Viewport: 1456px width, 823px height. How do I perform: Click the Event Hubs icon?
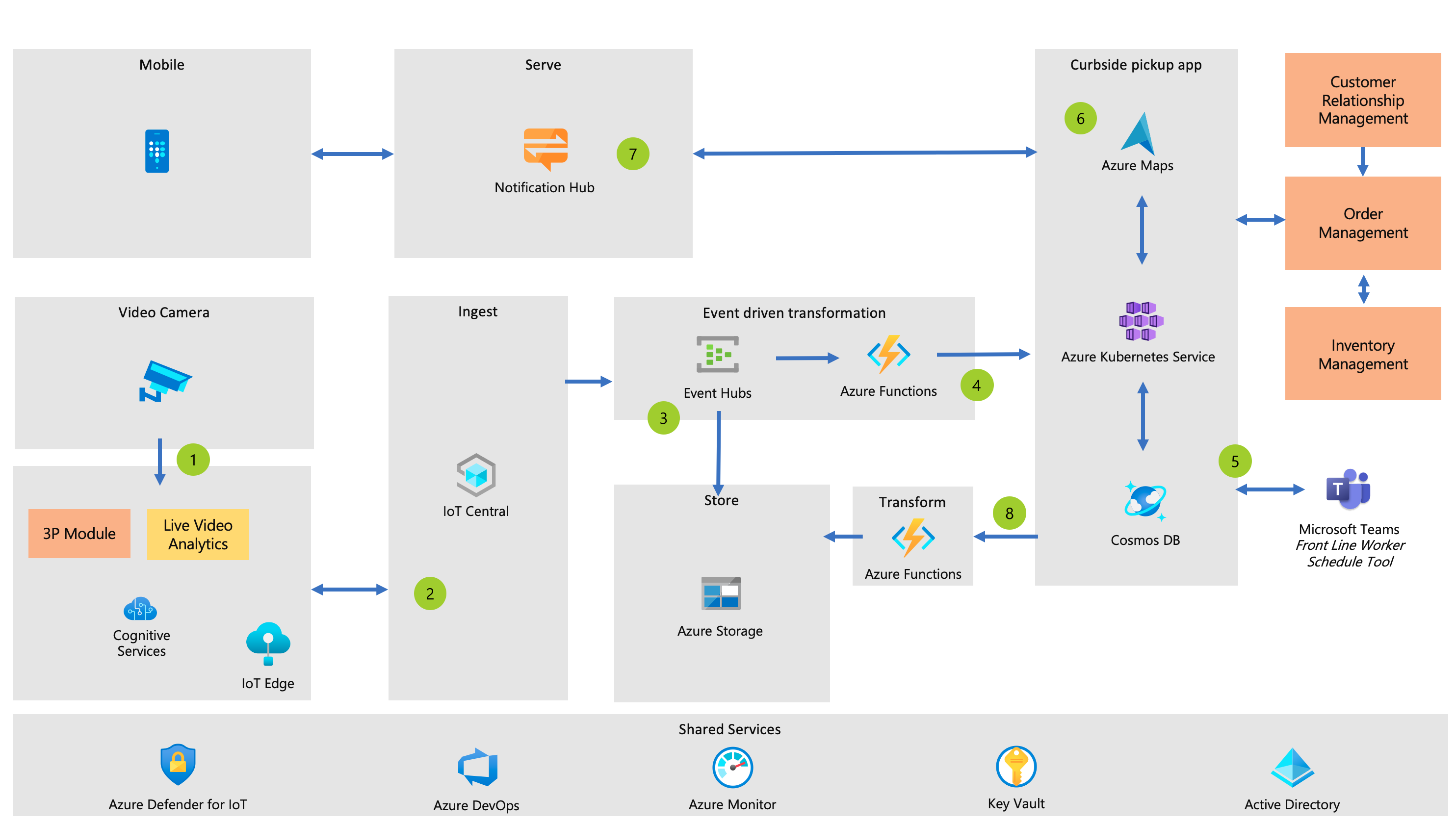click(717, 355)
